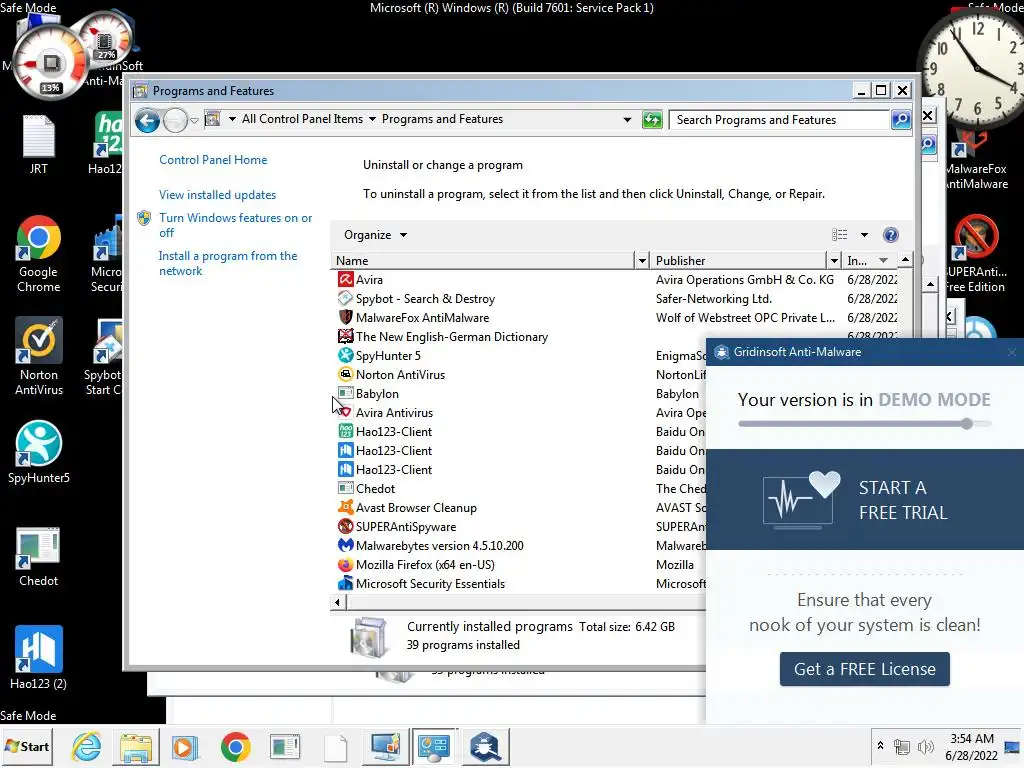Click the change view icon in toolbar
This screenshot has width=1024, height=768.
[x=840, y=235]
